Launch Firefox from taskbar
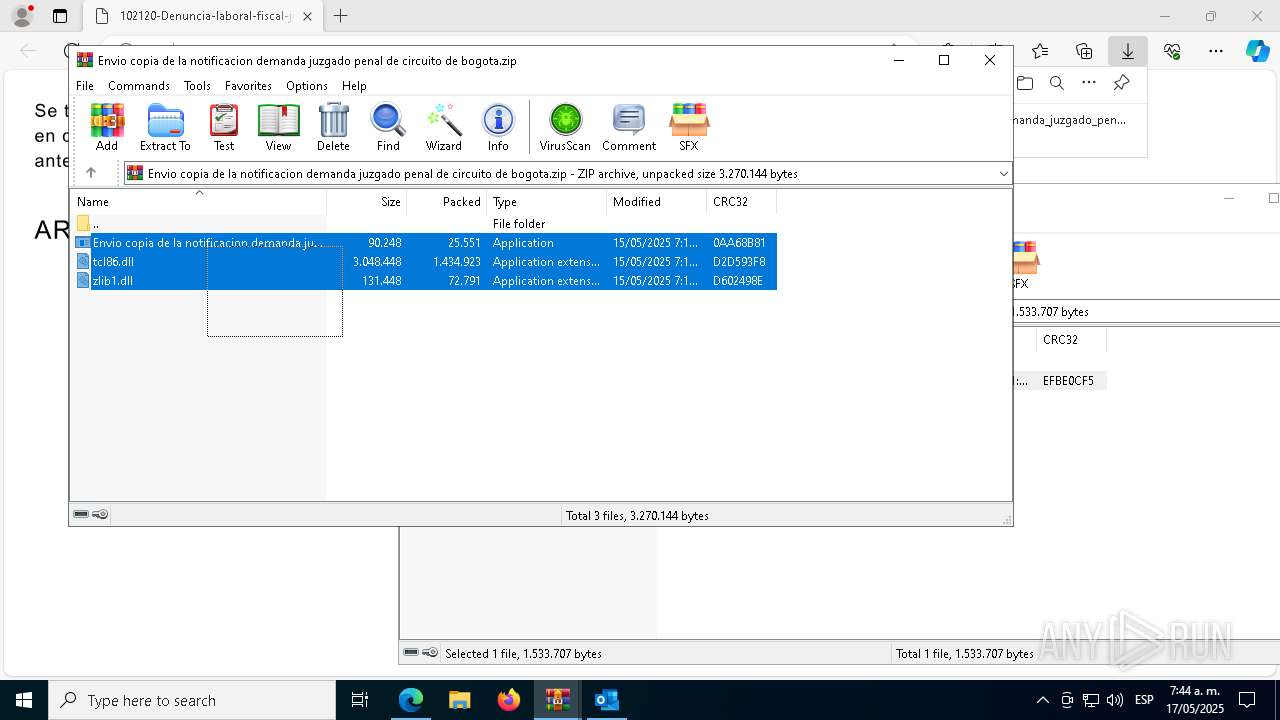 508,700
